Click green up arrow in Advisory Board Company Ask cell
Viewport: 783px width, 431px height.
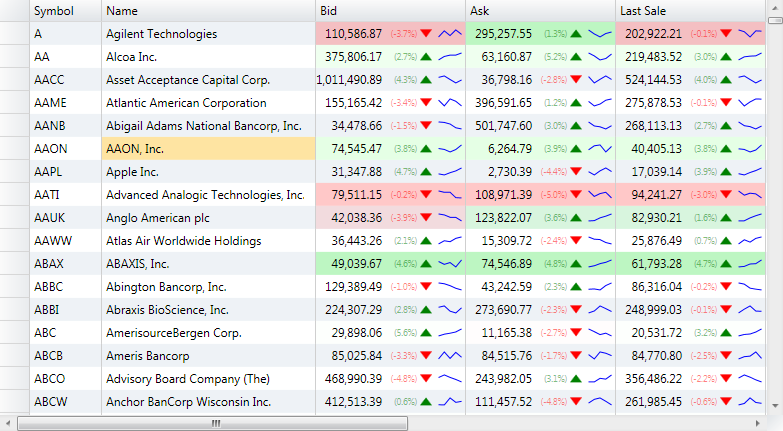point(576,379)
